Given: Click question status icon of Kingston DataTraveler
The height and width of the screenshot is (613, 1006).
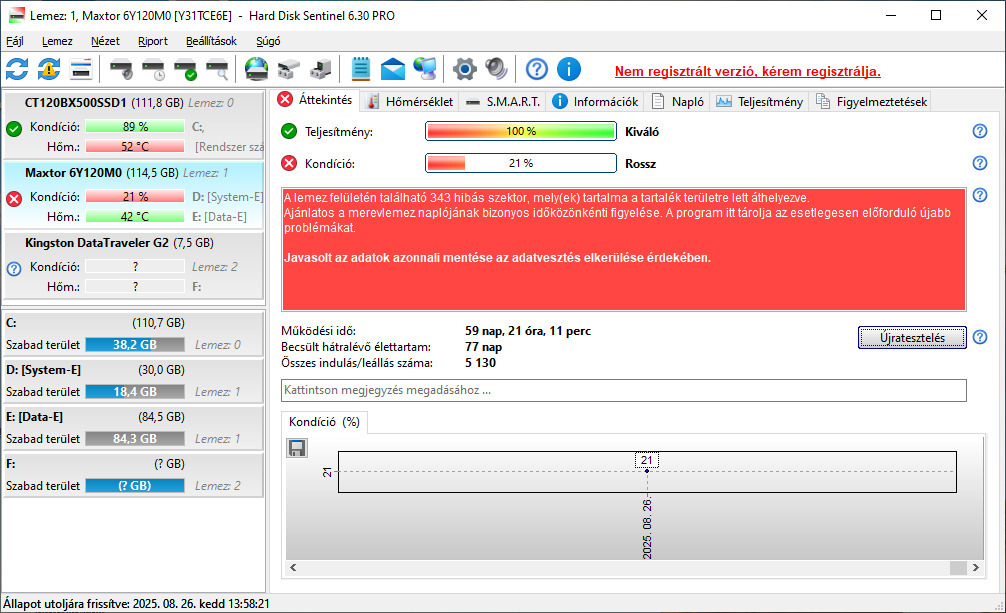Looking at the screenshot, I should (14, 268).
